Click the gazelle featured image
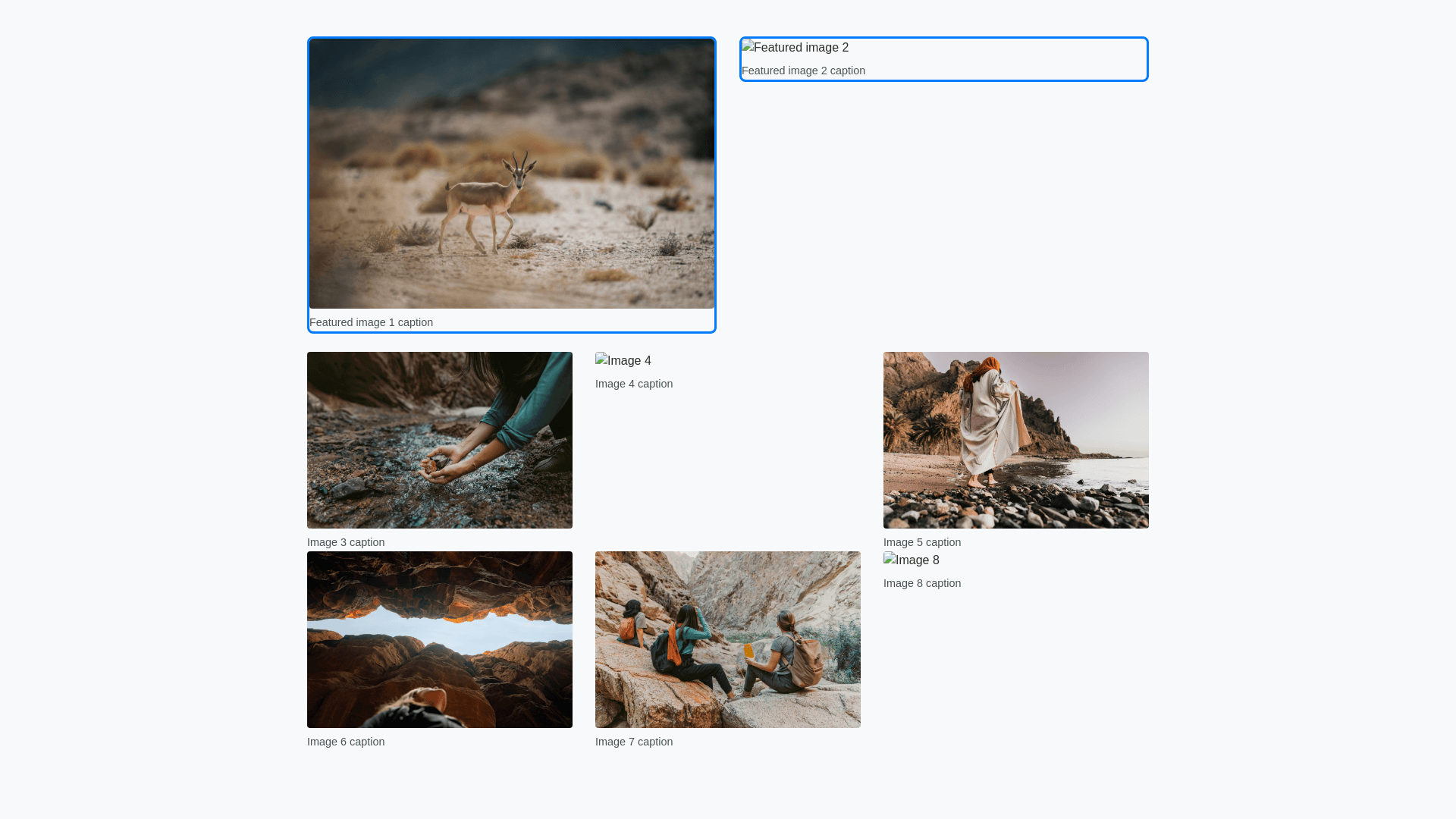Viewport: 1456px width, 819px height. click(x=511, y=174)
